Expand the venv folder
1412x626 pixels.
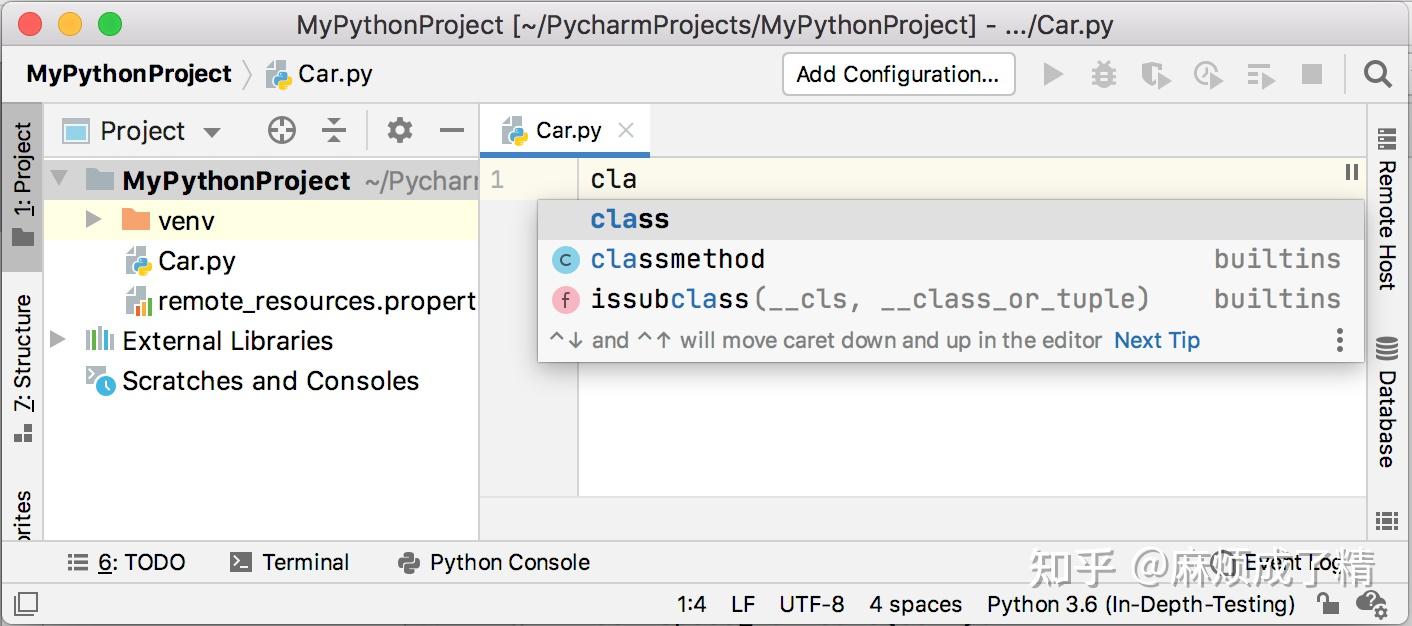(x=93, y=220)
